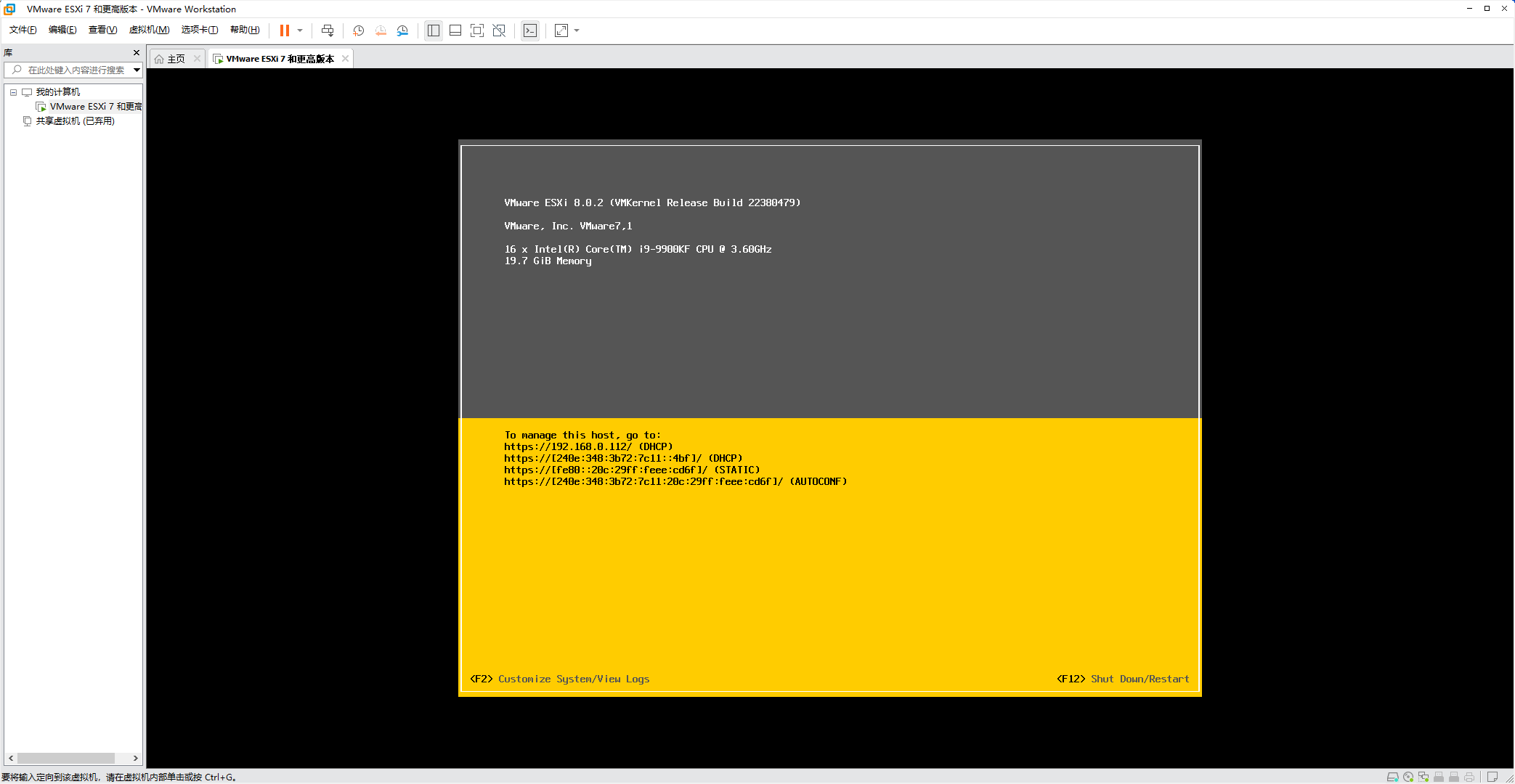Open the 虚拟机(M) menu

coord(149,30)
